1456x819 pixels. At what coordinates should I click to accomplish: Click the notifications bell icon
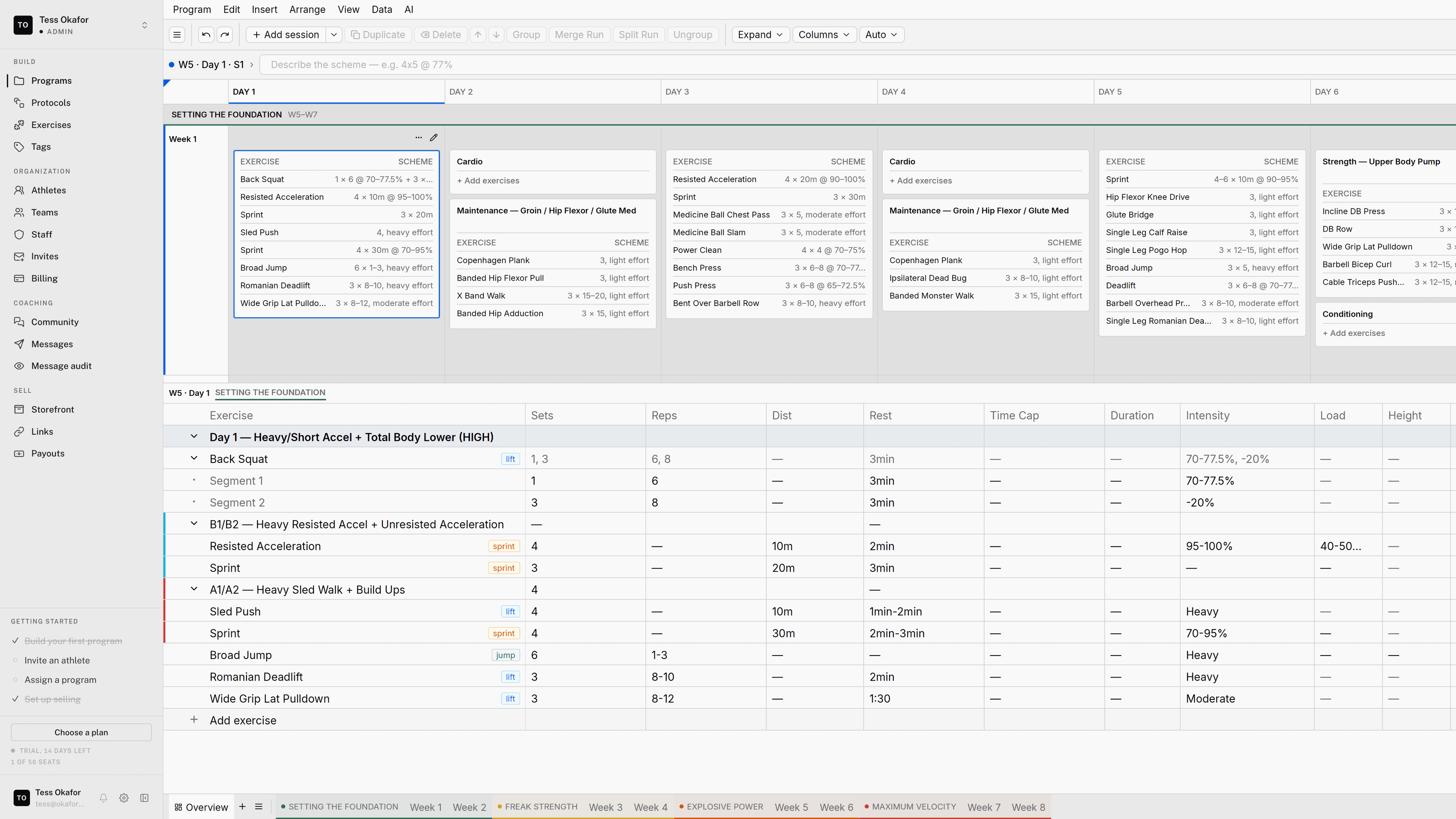[x=104, y=797]
